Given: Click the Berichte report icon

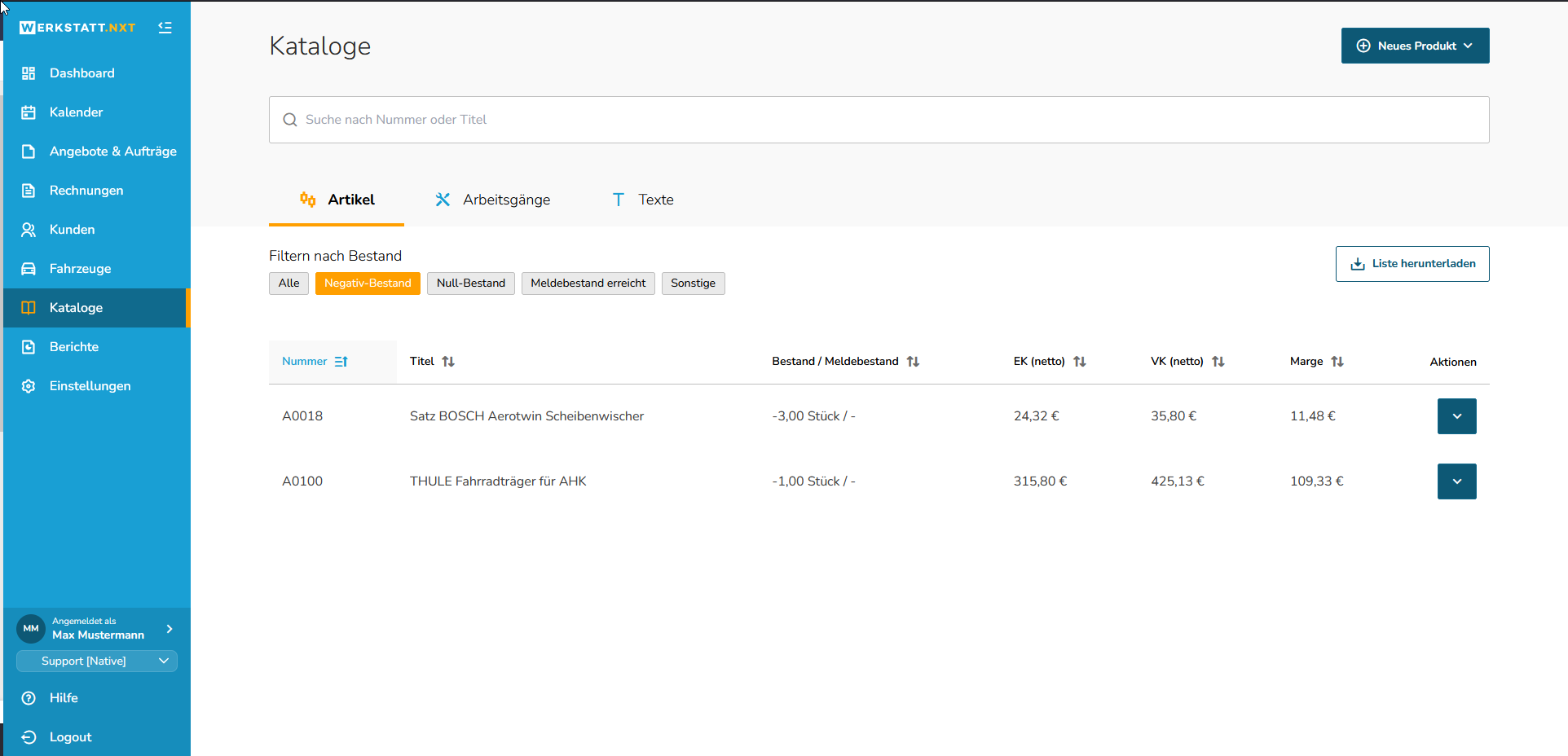Looking at the screenshot, I should [29, 347].
